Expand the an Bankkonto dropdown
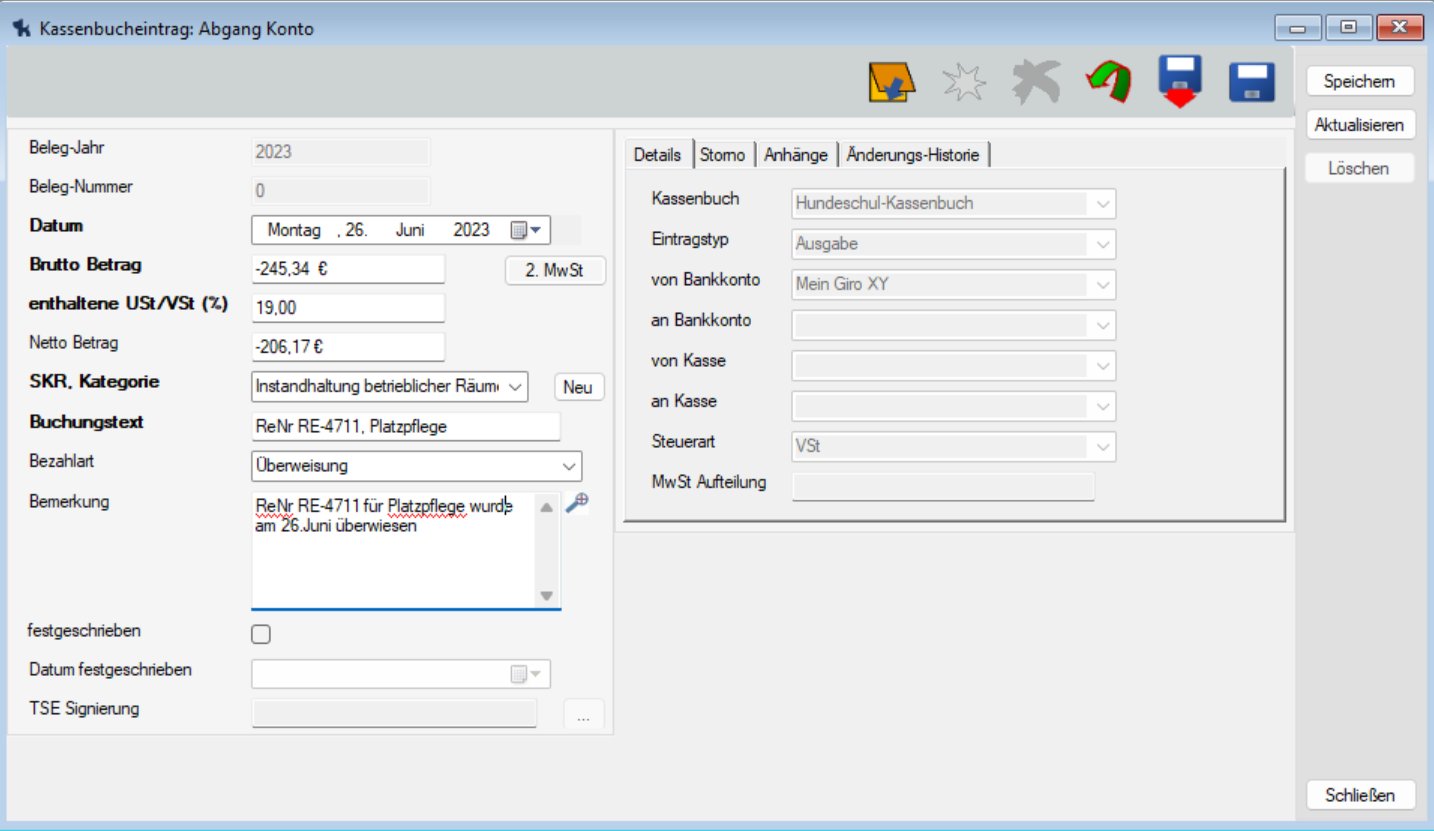The height and width of the screenshot is (831, 1434). (1102, 325)
